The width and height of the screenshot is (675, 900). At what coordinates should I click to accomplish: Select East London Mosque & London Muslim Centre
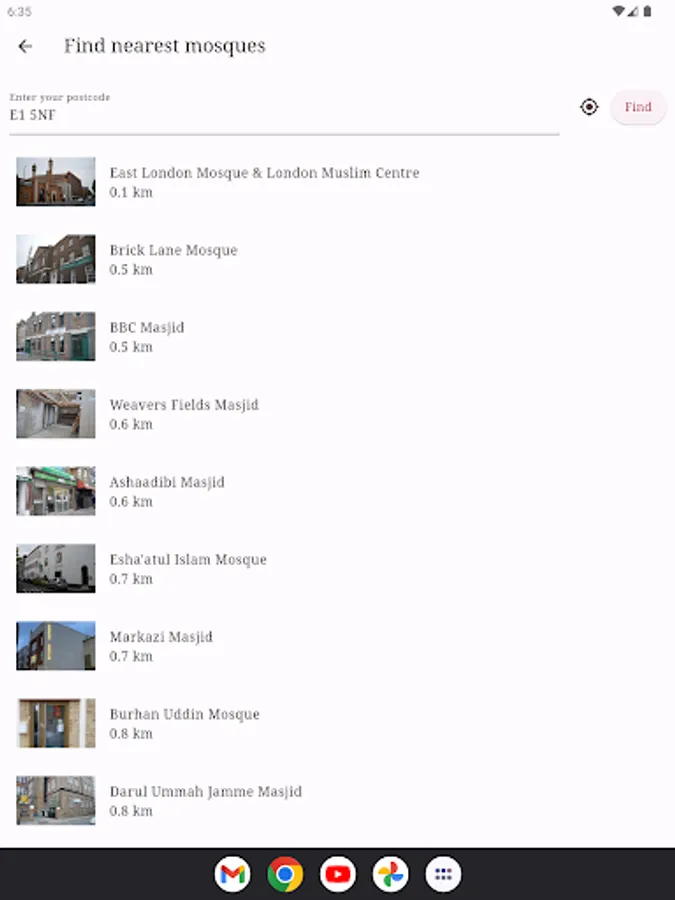[x=338, y=182]
